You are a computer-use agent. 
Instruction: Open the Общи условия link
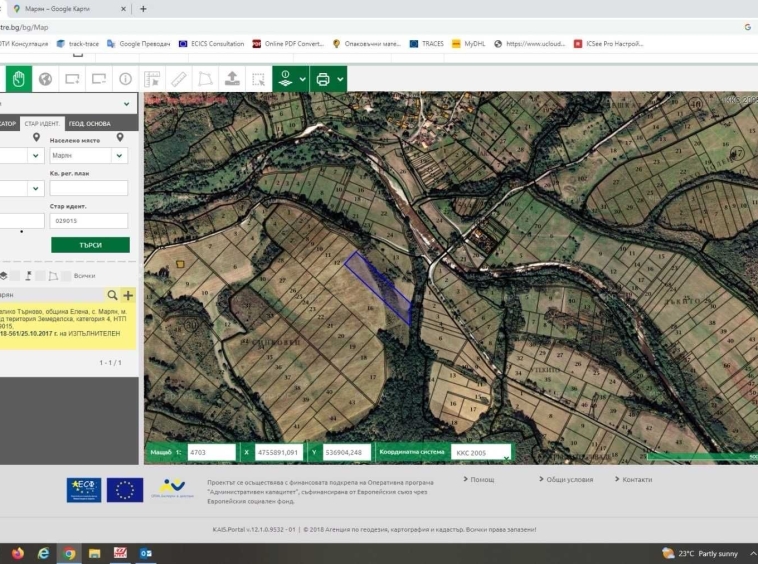coord(569,480)
